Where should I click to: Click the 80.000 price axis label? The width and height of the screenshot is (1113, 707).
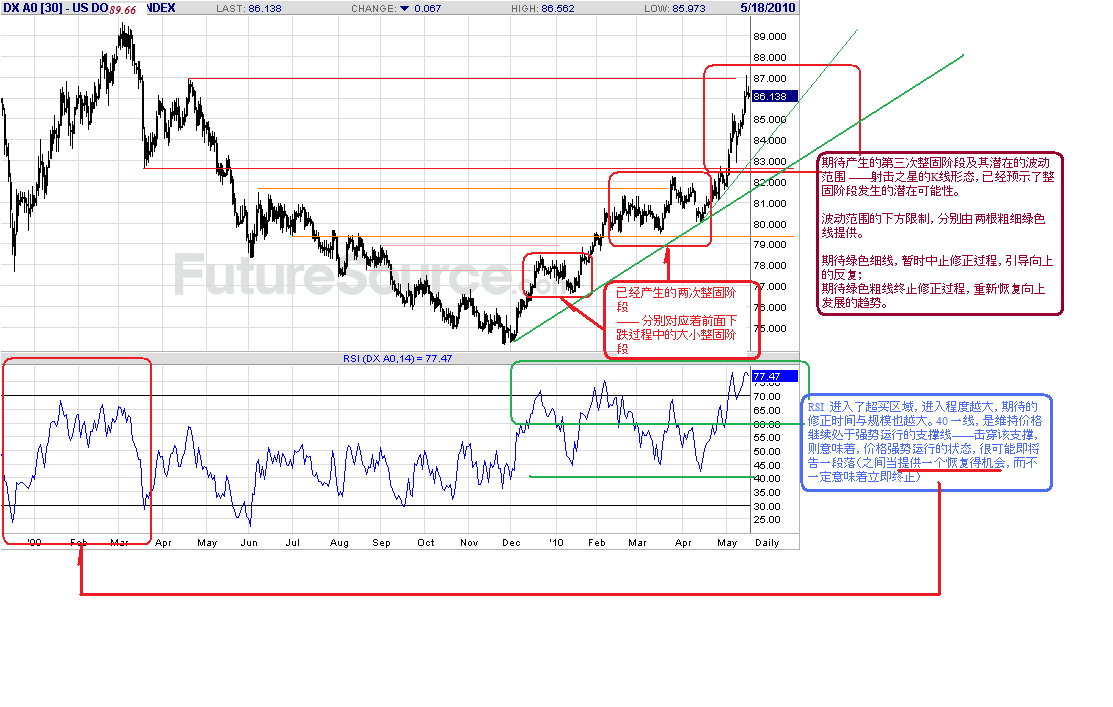(770, 224)
